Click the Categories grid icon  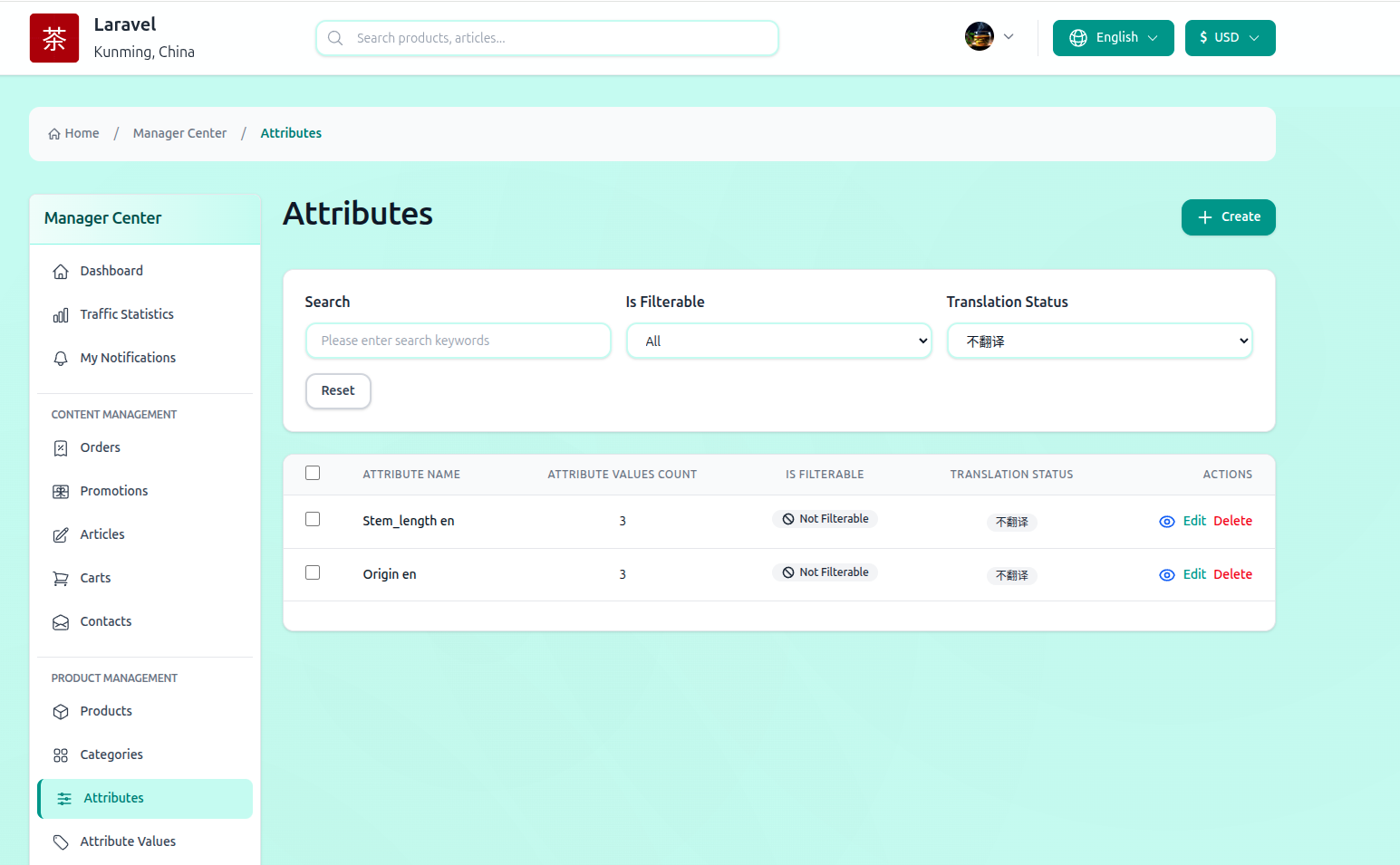61,755
